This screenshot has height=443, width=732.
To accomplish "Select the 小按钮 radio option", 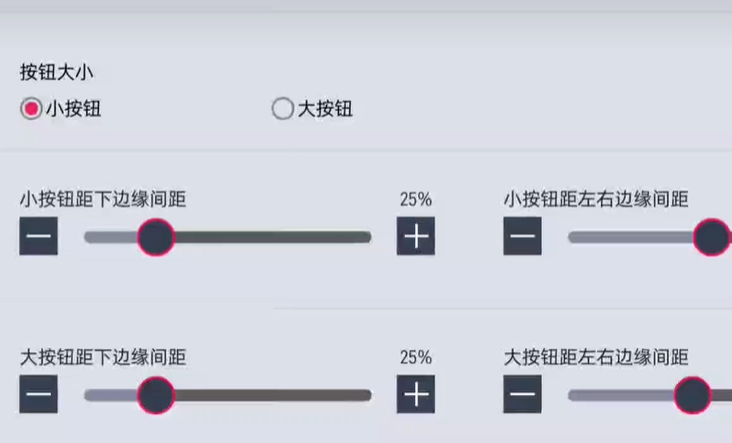I will pos(32,109).
